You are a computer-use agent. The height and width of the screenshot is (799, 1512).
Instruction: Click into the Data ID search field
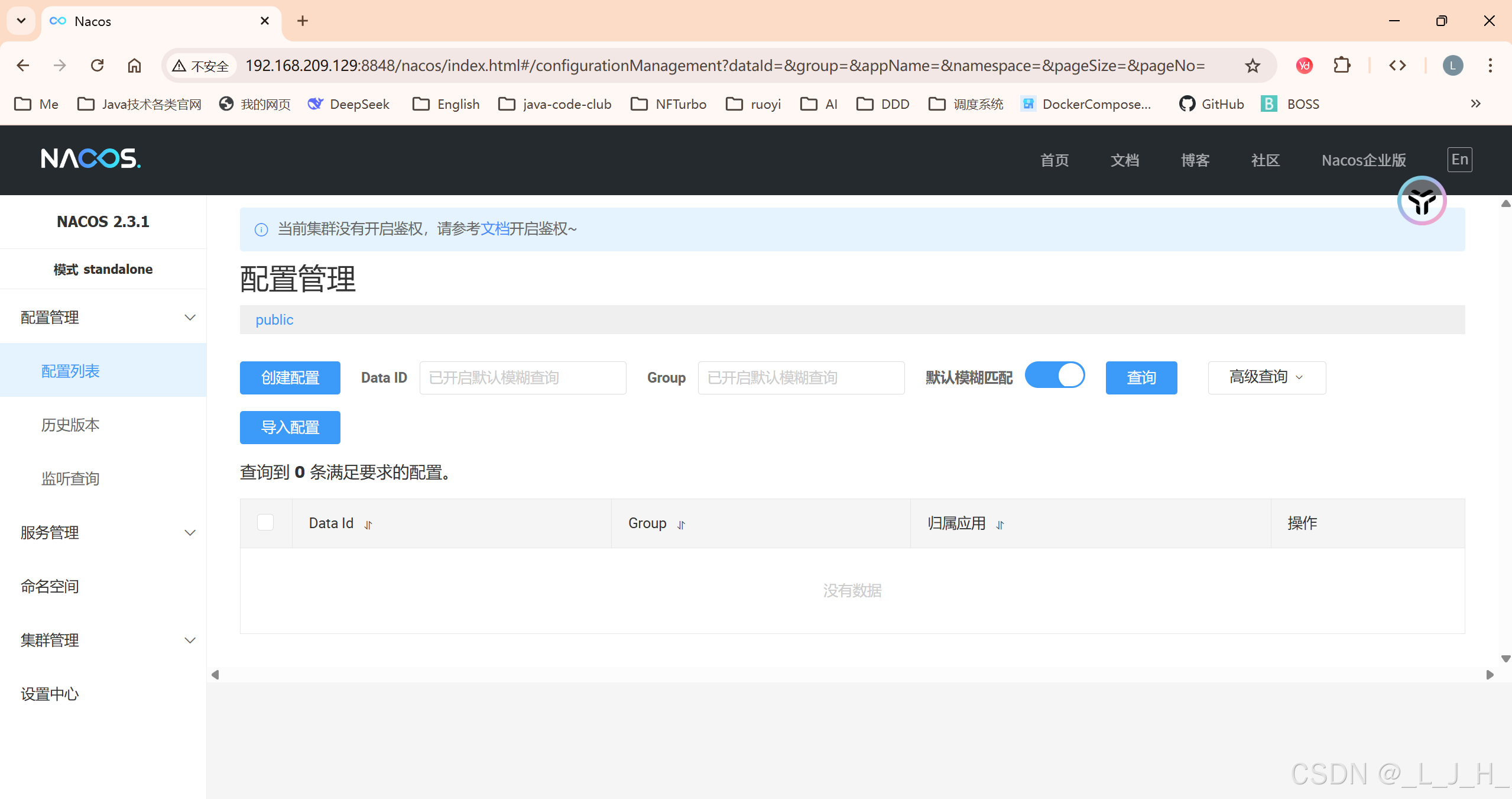(x=523, y=377)
